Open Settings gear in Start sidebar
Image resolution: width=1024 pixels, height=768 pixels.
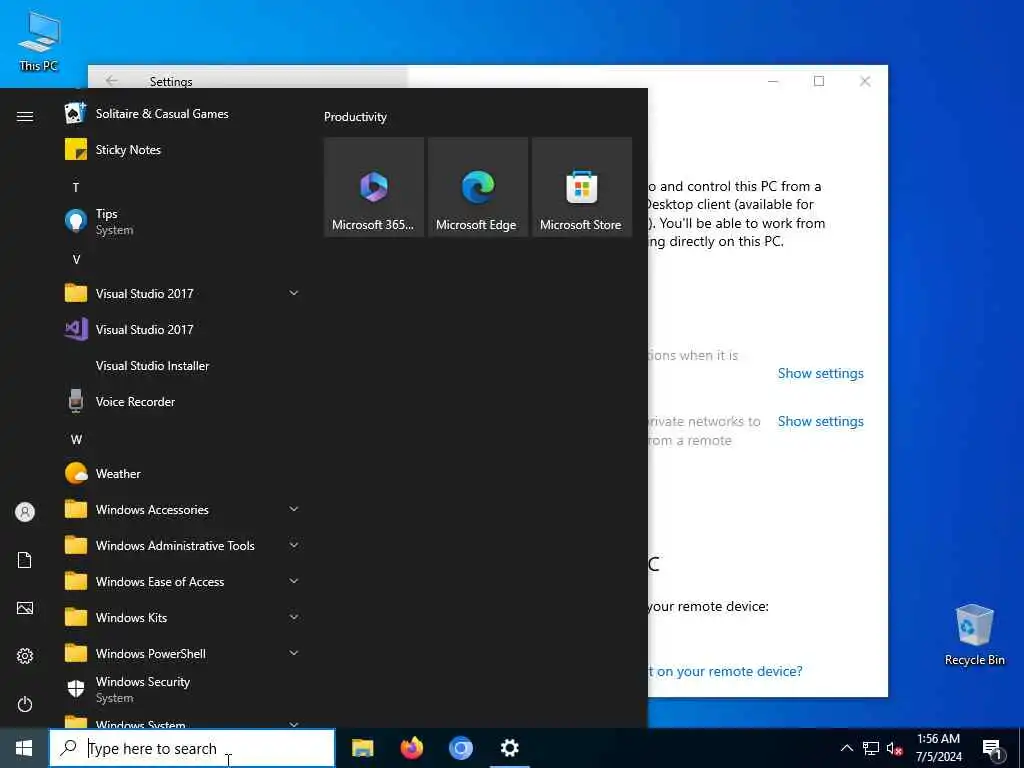pyautogui.click(x=25, y=656)
